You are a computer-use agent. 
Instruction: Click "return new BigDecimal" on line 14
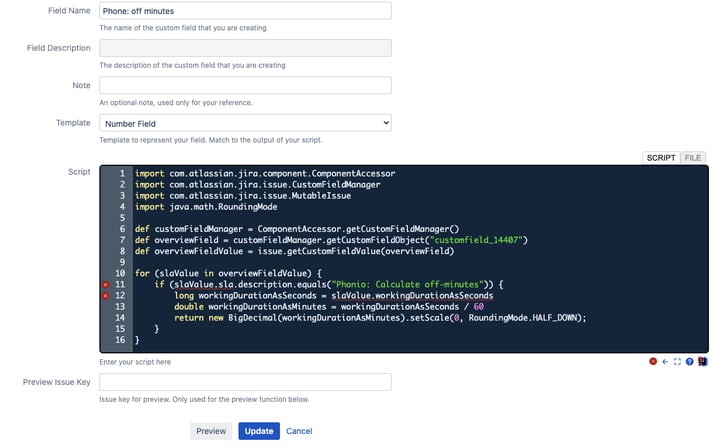226,317
